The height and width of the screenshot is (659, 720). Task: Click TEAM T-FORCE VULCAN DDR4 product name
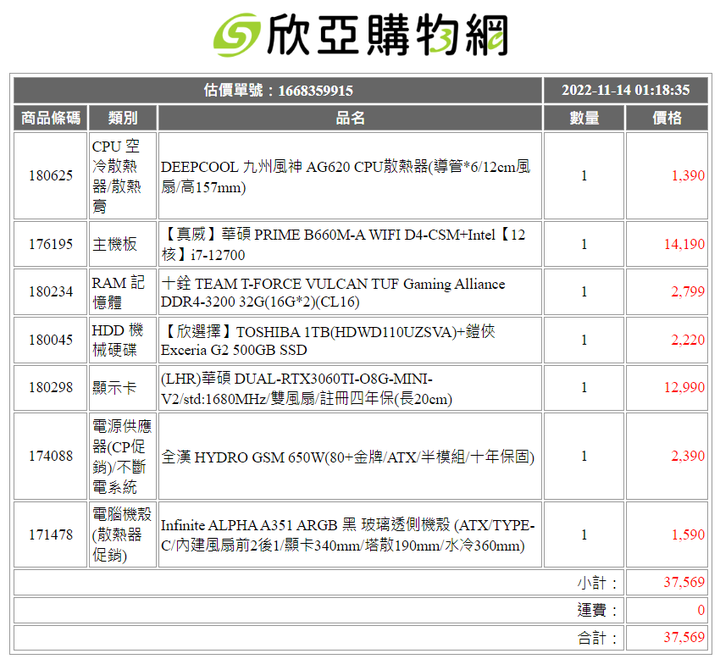(x=333, y=293)
